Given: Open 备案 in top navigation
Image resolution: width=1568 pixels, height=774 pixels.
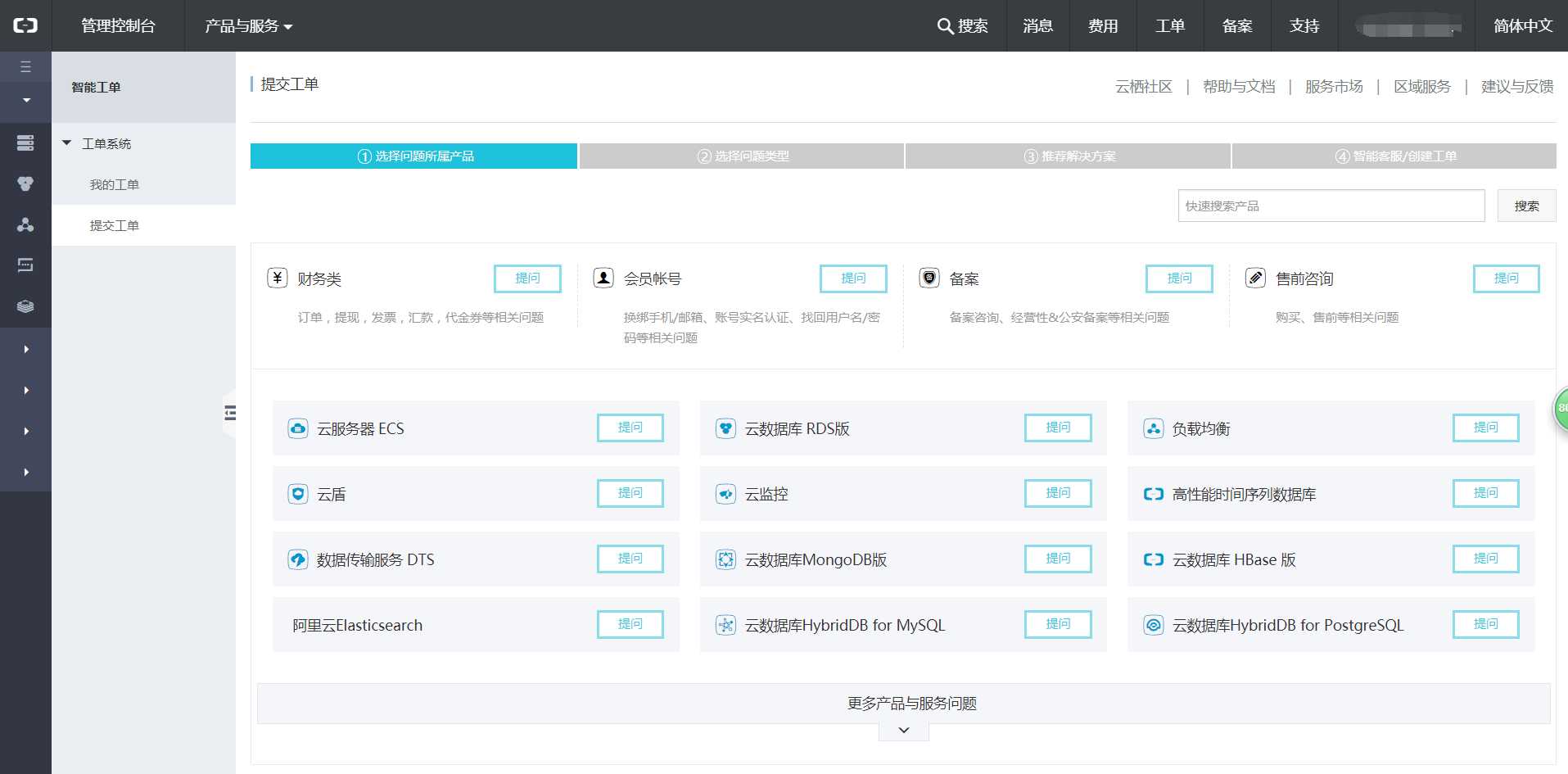Looking at the screenshot, I should coord(1237,25).
